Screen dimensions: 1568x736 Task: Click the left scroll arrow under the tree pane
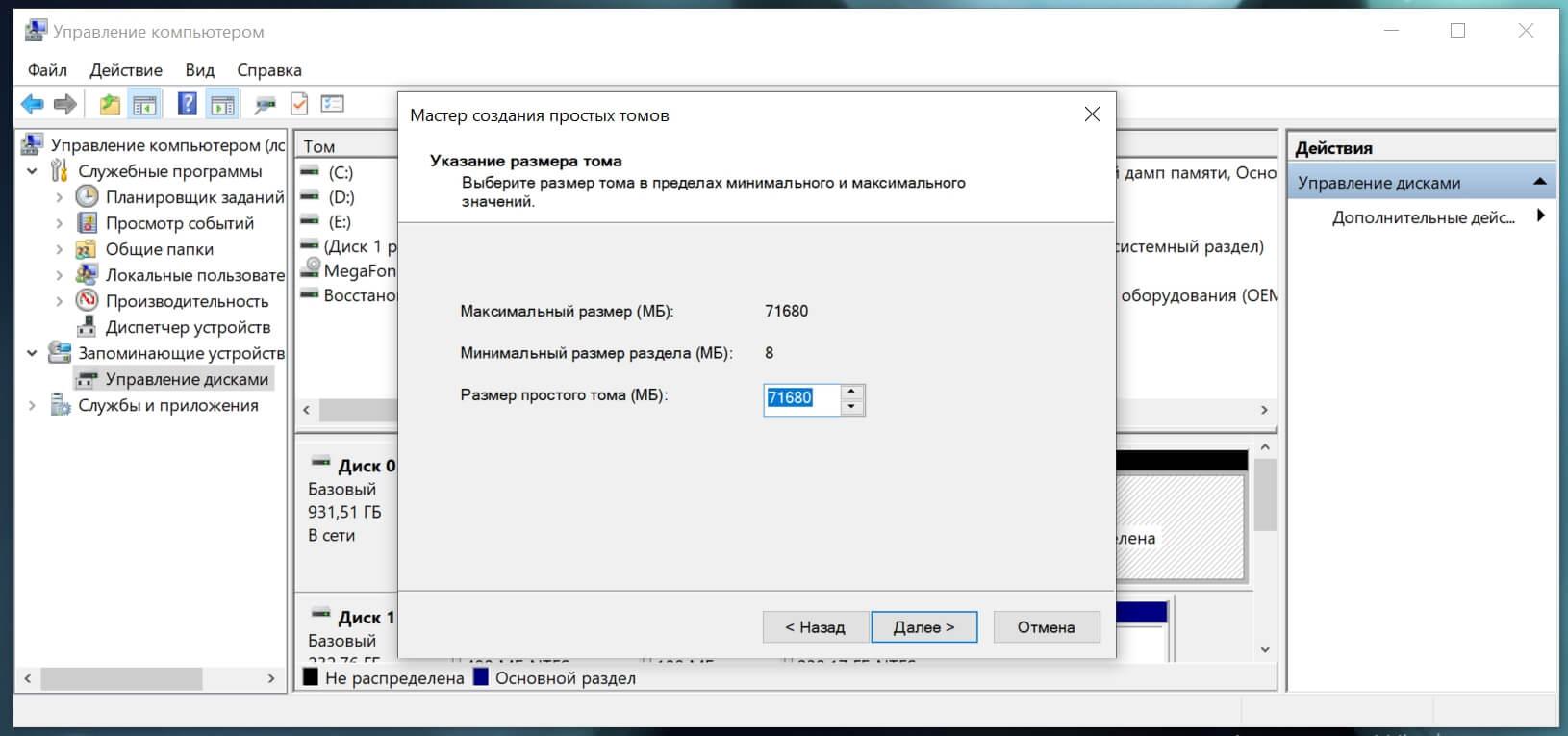tap(27, 678)
